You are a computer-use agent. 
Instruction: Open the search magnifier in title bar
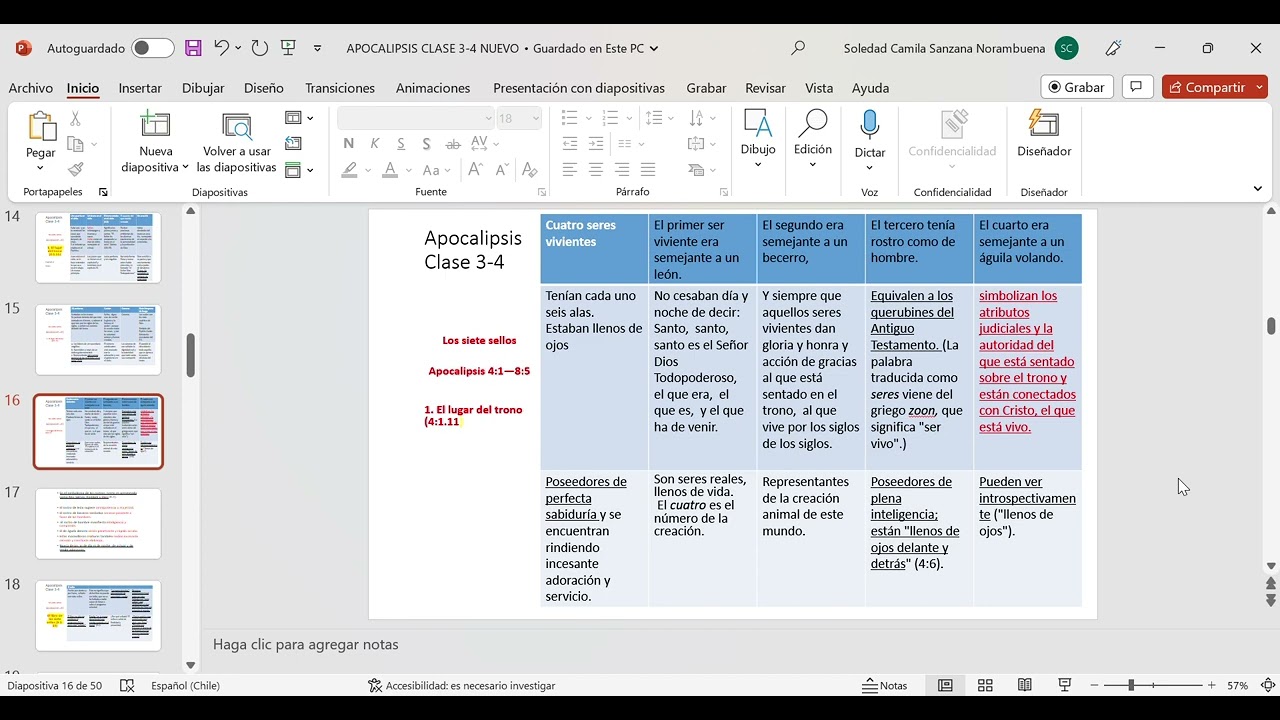pos(797,48)
